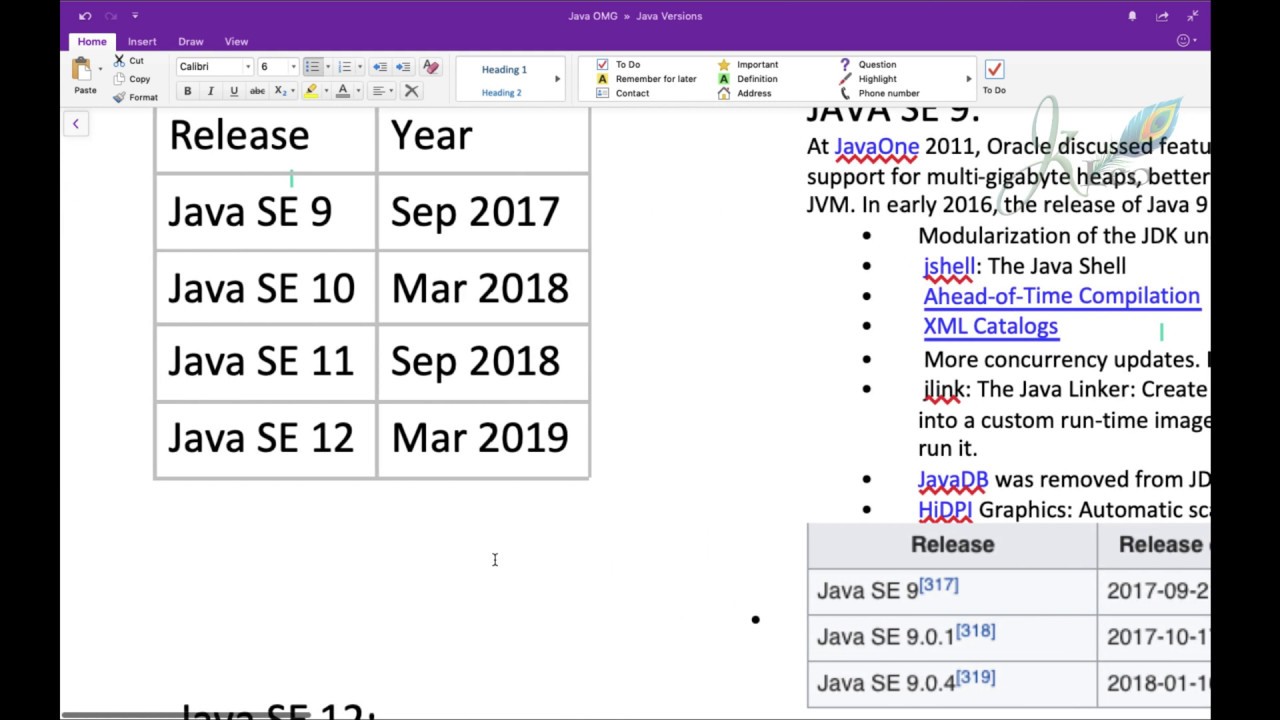Screen dimensions: 1280x720
Task: Click the Paste clipboard icon
Action: (x=82, y=70)
